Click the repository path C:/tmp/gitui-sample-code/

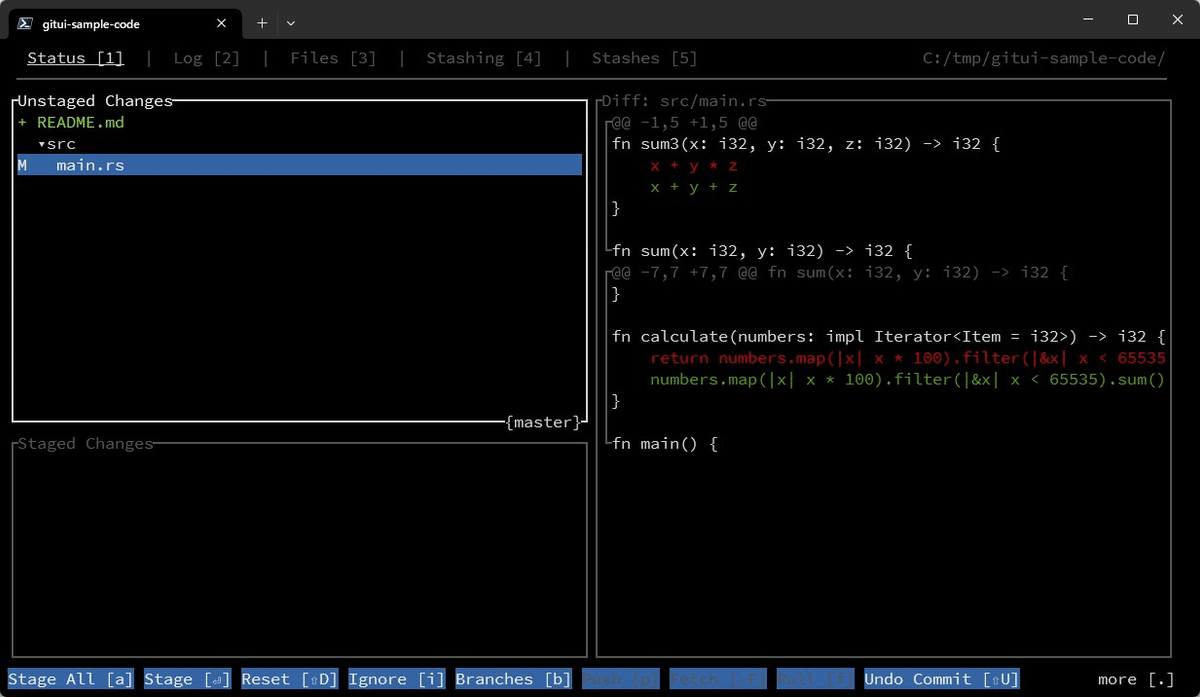pos(1044,58)
